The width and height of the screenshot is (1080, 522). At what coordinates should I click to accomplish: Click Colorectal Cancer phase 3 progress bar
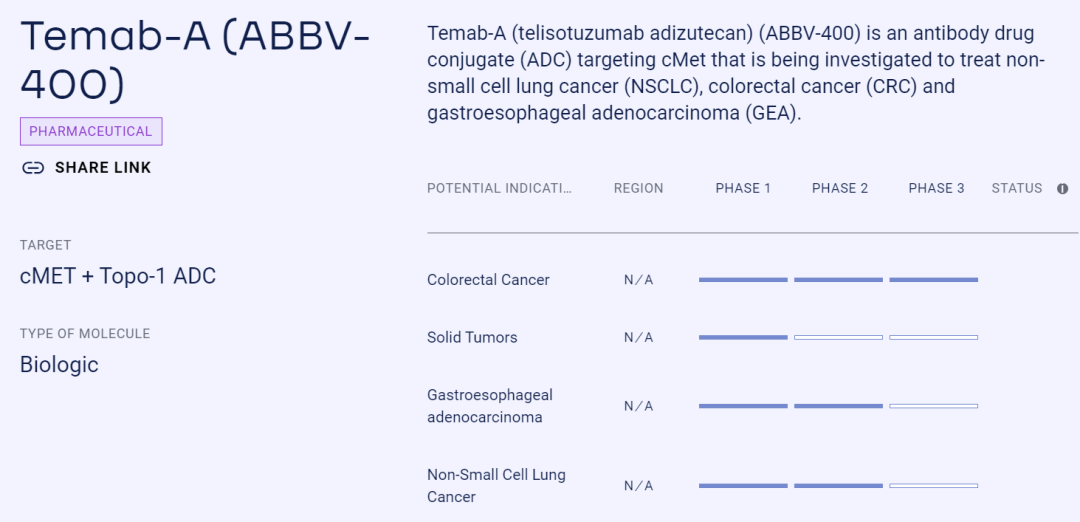point(933,280)
